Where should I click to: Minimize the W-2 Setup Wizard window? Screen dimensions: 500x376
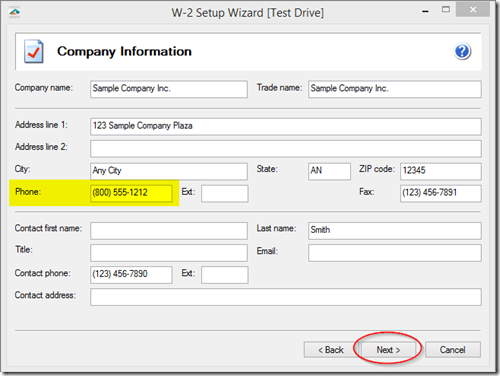pos(425,11)
